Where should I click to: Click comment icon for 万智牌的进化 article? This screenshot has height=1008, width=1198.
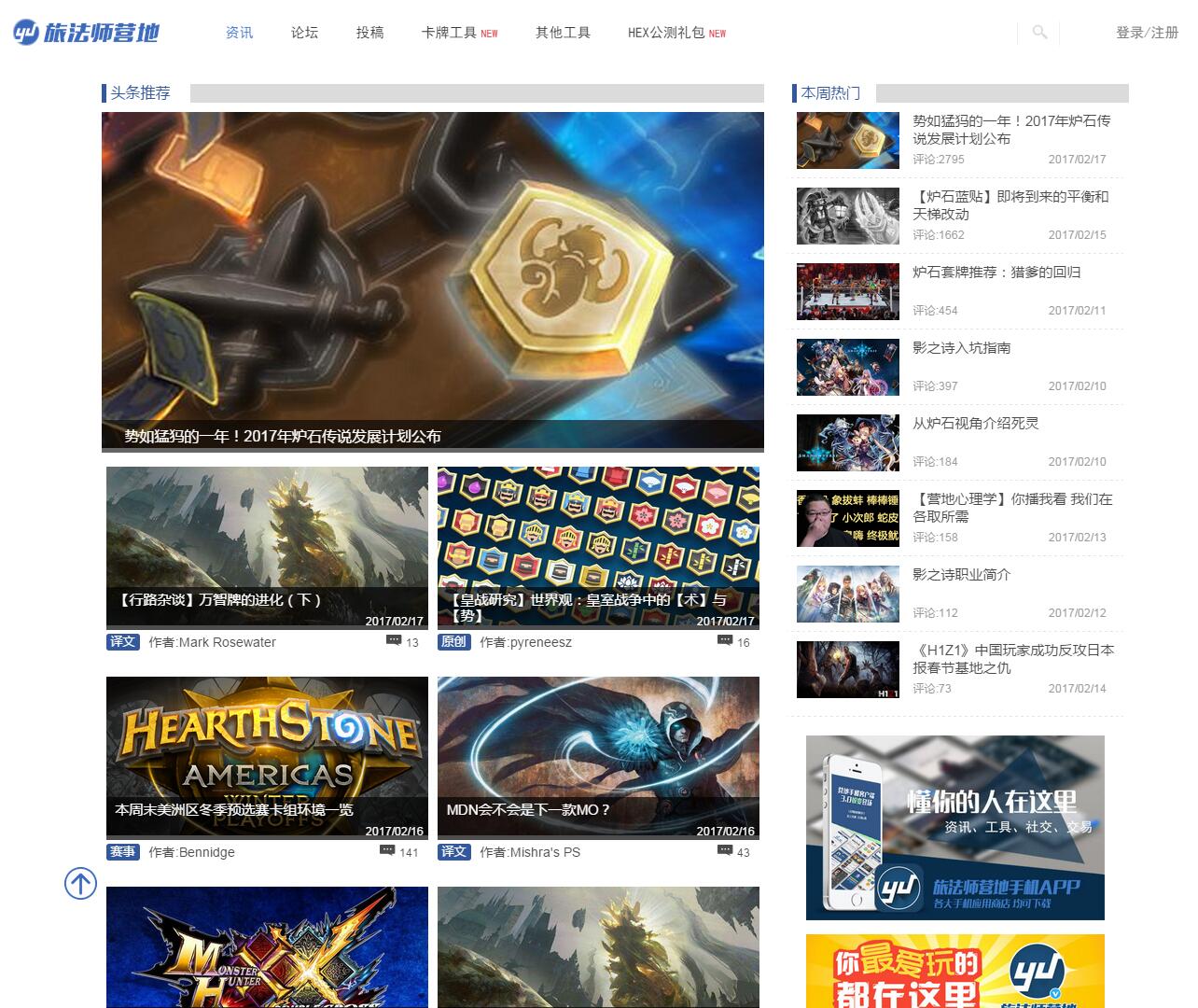pyautogui.click(x=394, y=641)
